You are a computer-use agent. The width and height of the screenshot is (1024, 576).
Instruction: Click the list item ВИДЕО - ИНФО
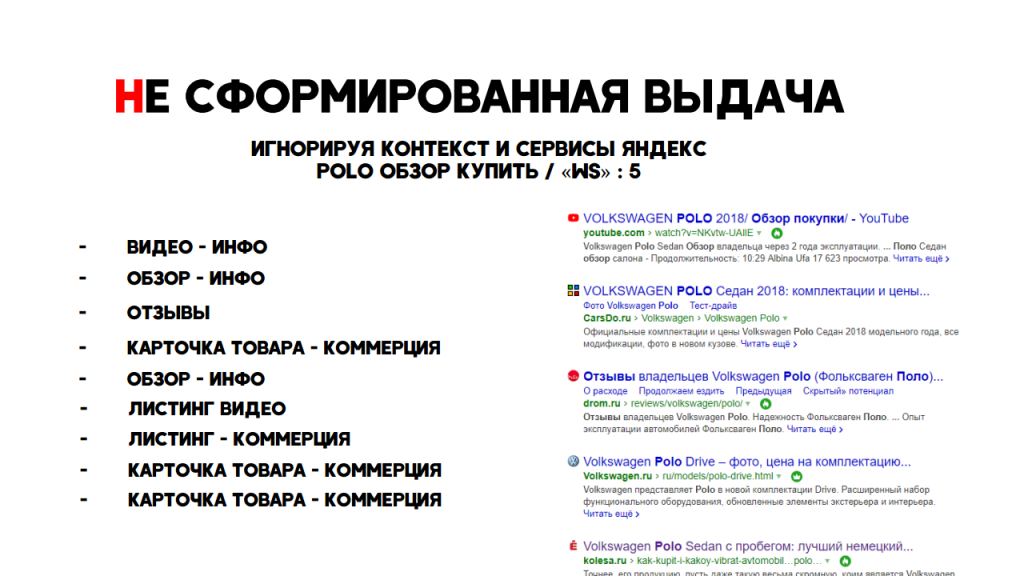(197, 248)
